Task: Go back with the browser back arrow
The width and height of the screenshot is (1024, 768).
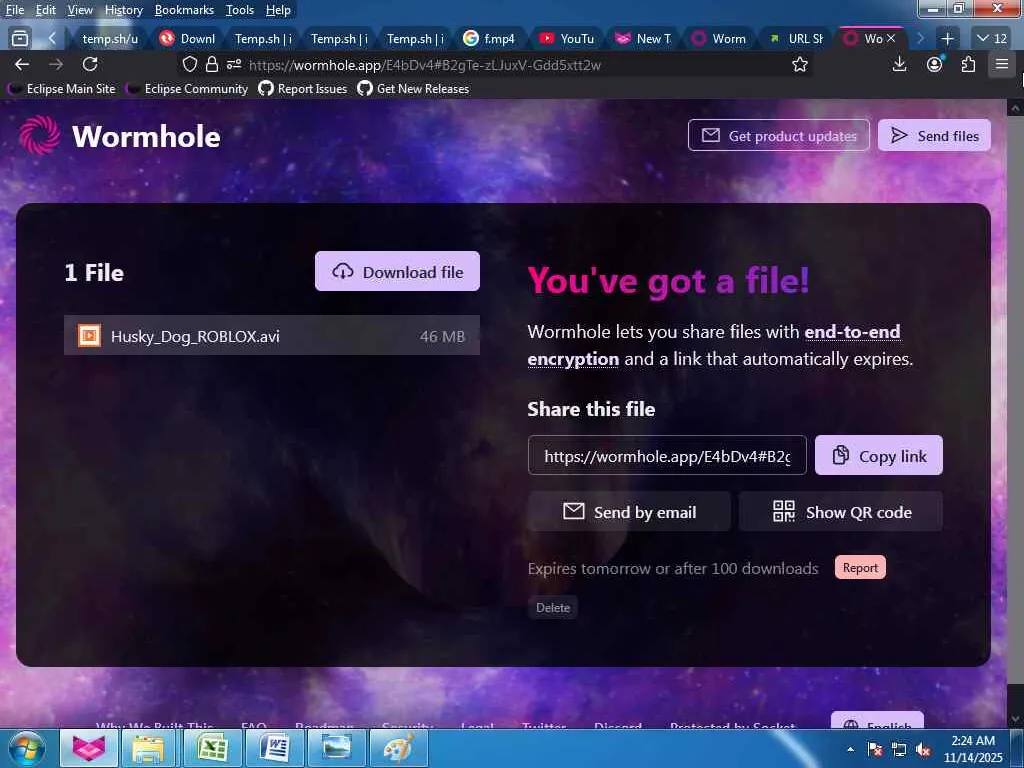Action: coord(22,64)
